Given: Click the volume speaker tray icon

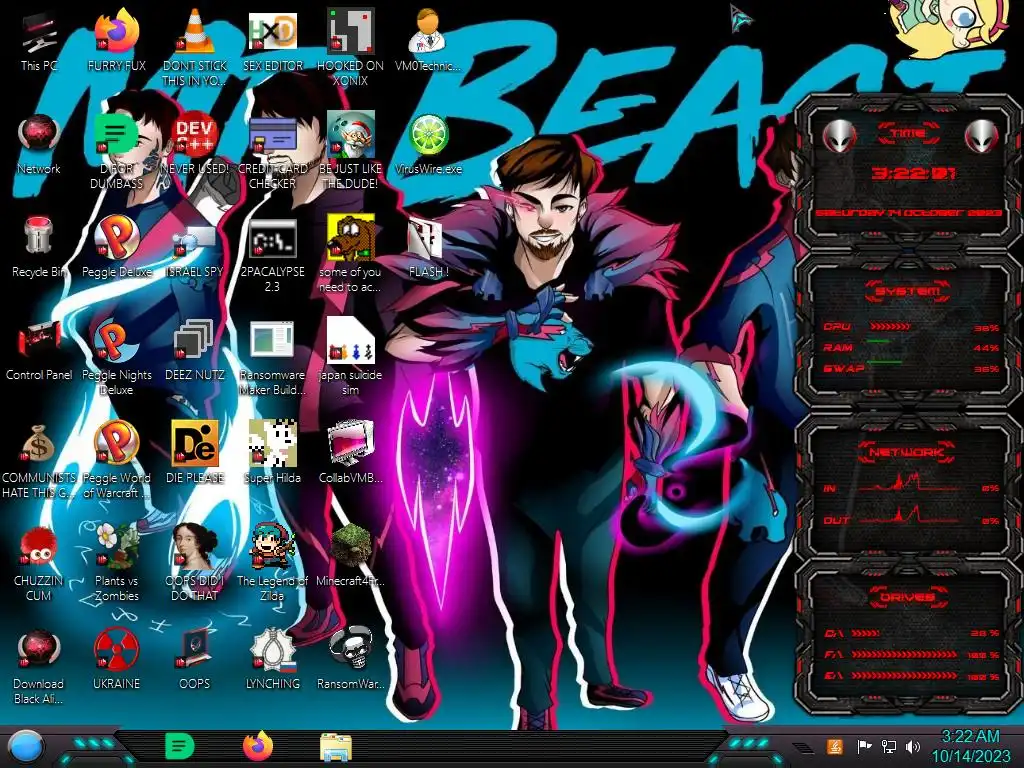Looking at the screenshot, I should tap(913, 746).
